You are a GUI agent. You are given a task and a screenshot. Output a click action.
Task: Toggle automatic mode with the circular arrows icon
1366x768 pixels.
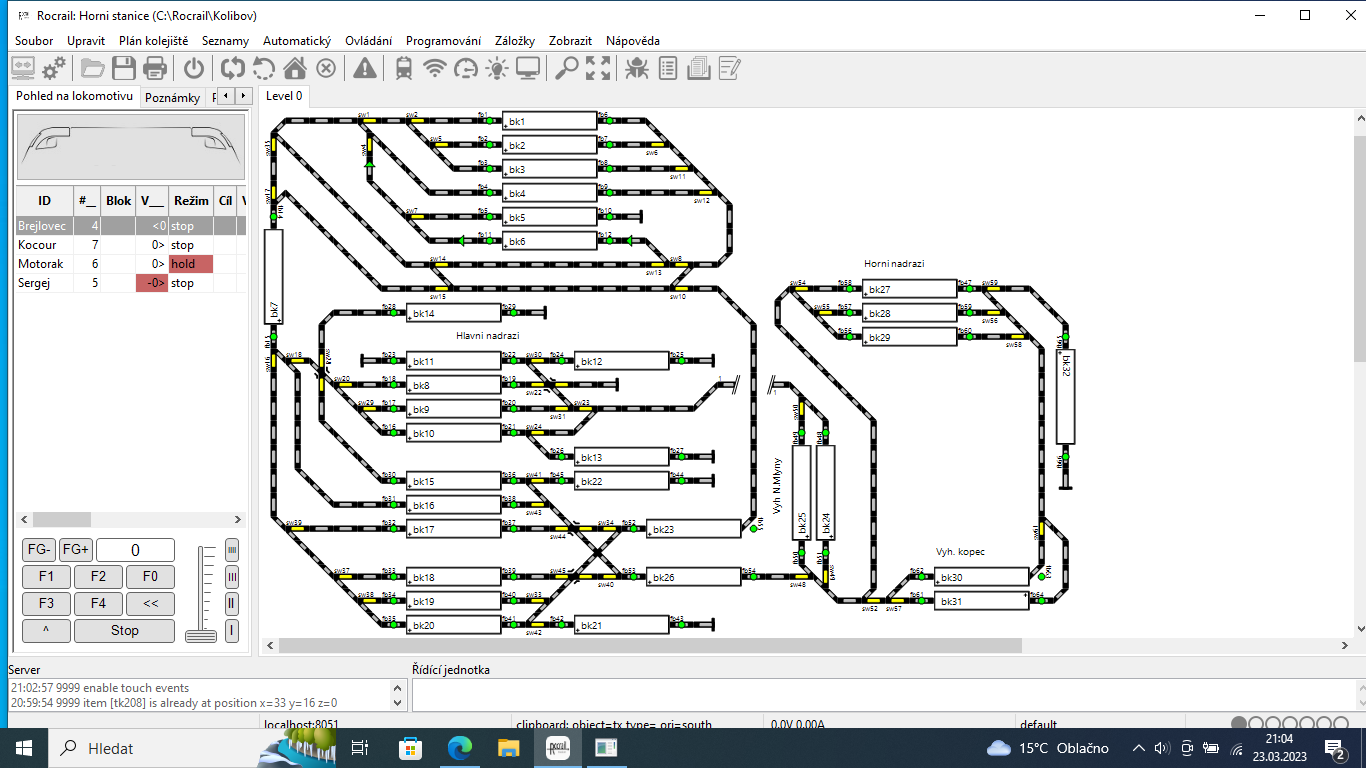[x=233, y=68]
